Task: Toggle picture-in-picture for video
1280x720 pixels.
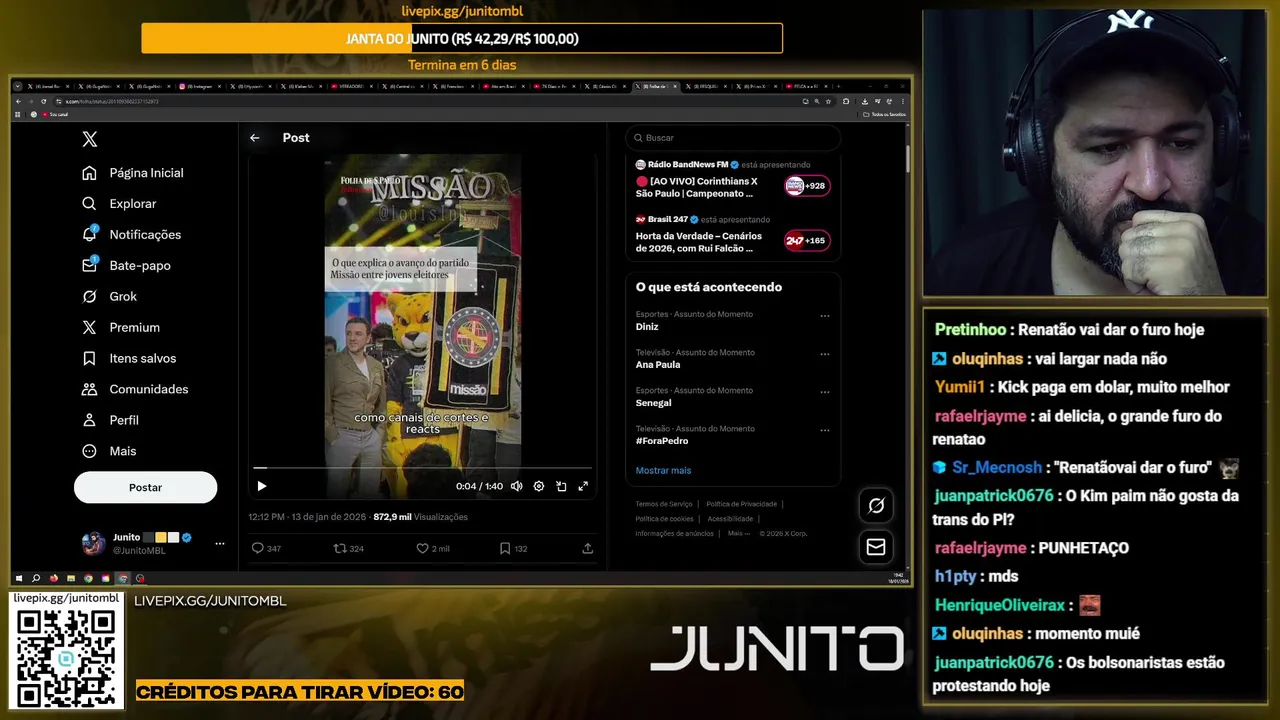Action: point(561,486)
